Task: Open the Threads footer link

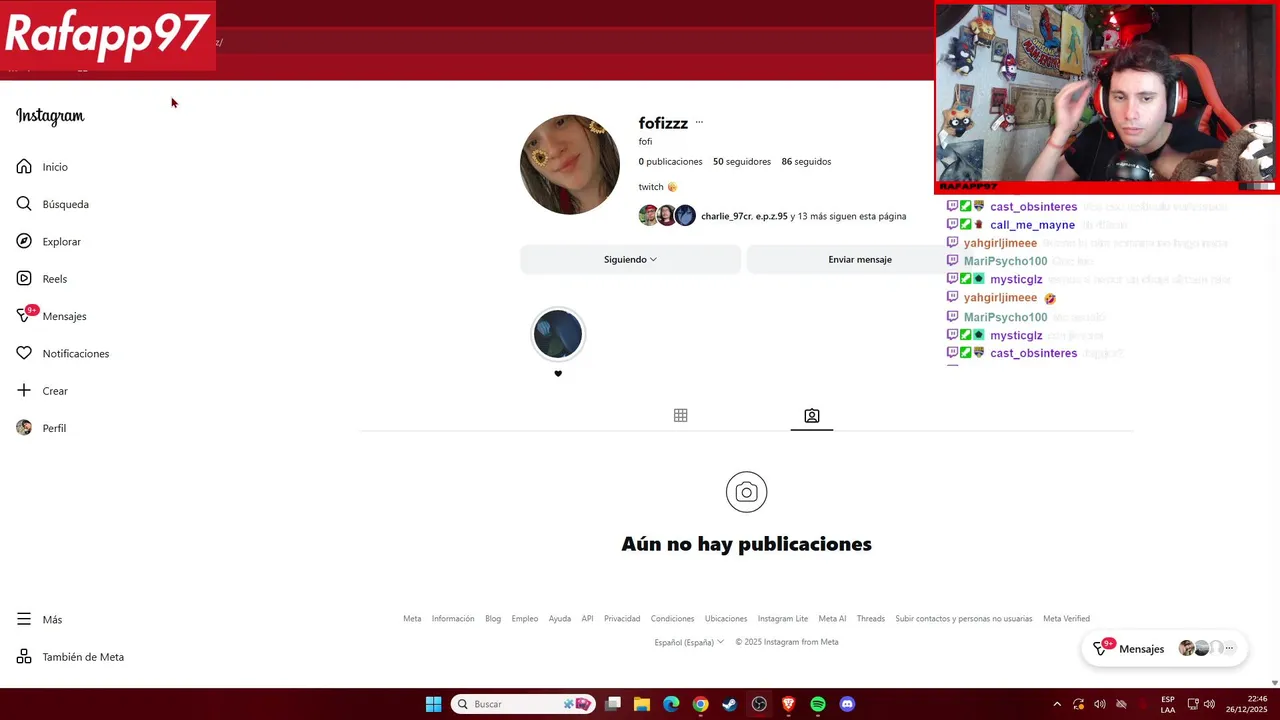Action: [x=871, y=618]
